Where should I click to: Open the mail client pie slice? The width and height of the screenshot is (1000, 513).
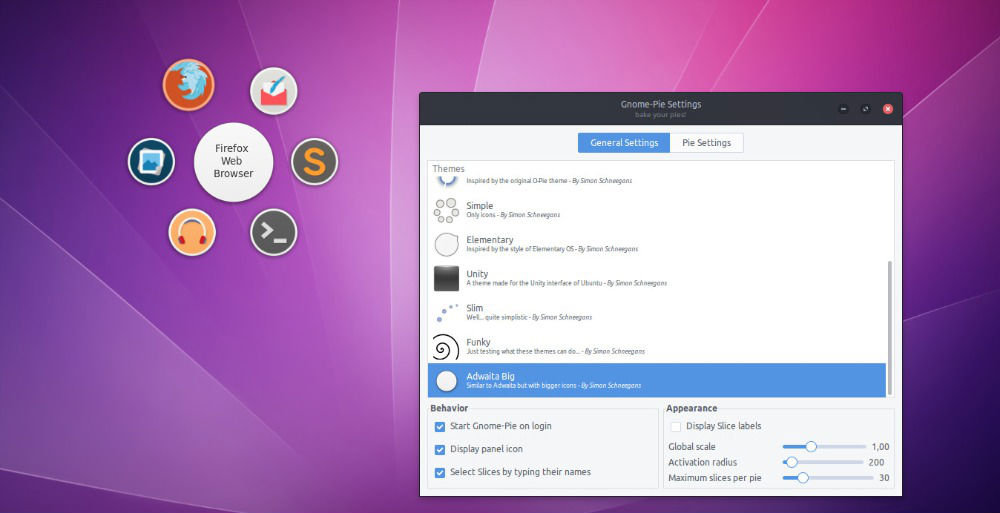pyautogui.click(x=274, y=91)
